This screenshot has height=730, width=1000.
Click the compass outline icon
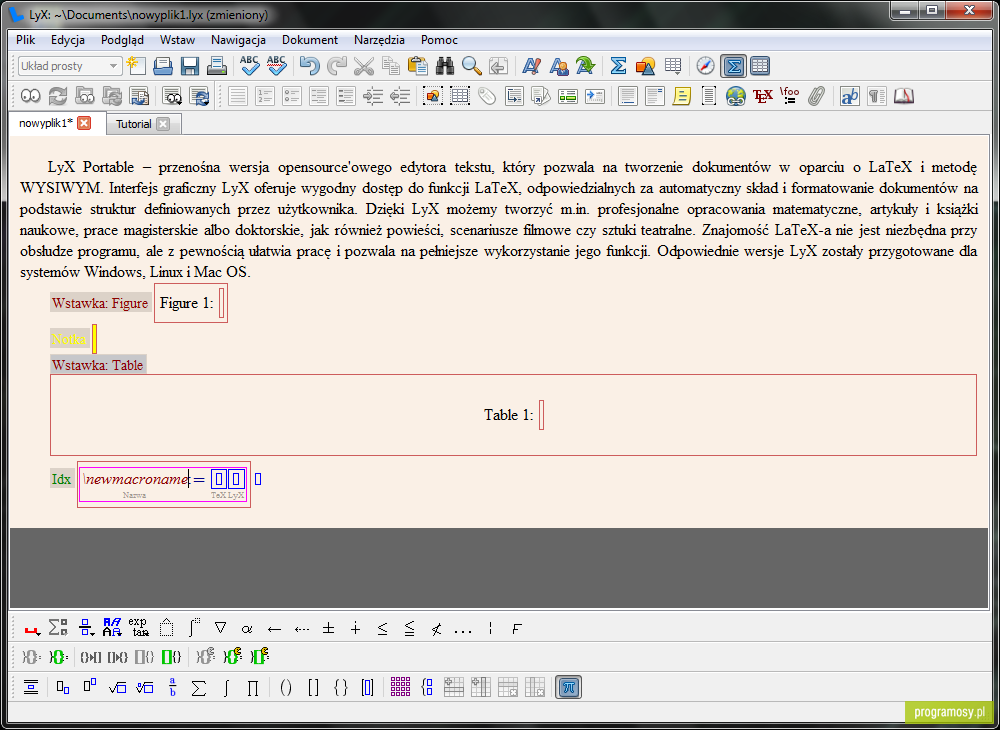pos(705,66)
